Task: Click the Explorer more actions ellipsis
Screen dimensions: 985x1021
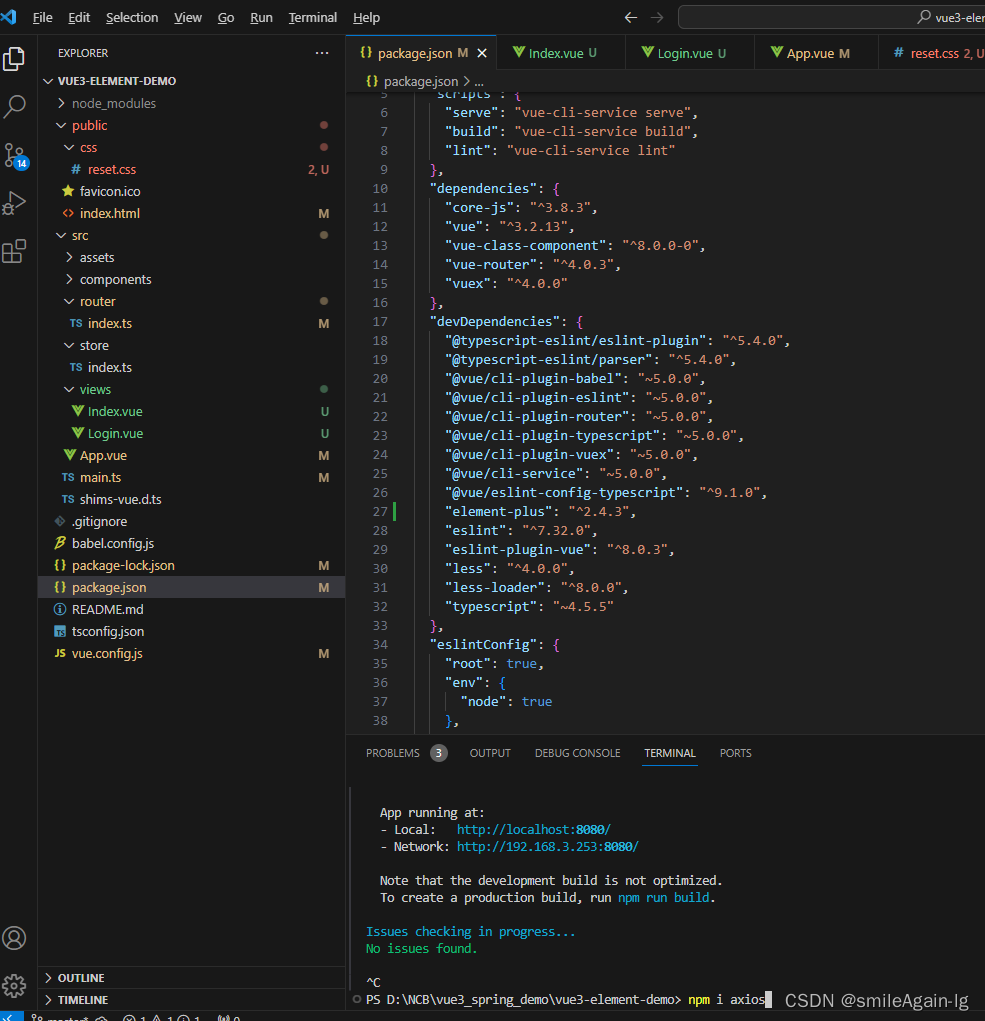Action: click(321, 53)
